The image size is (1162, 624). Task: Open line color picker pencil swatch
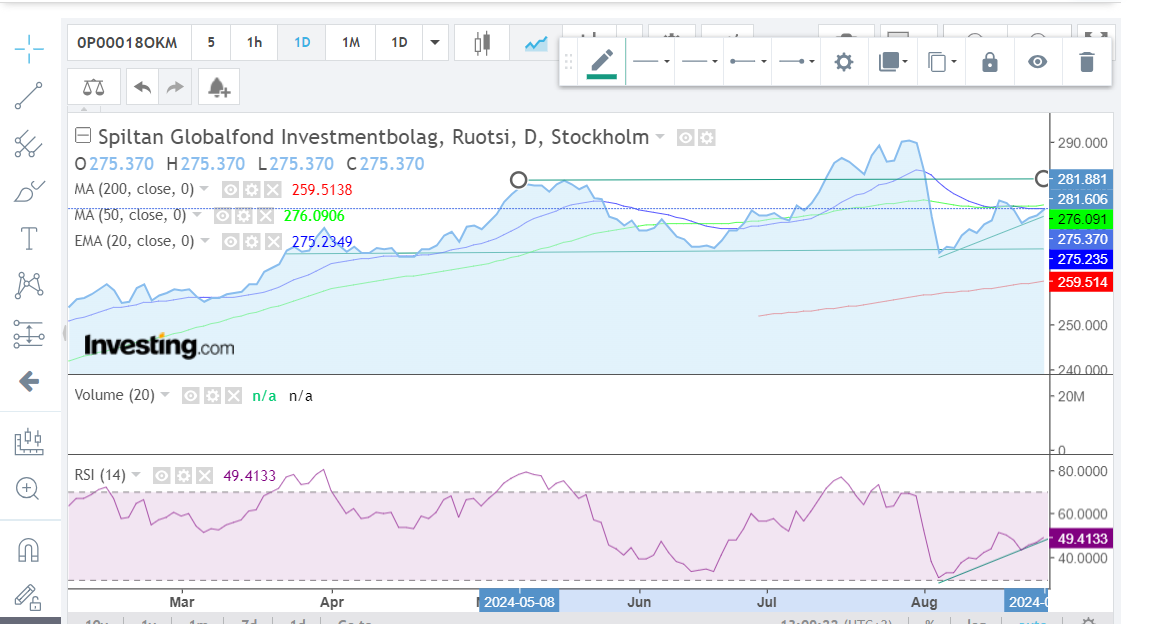click(601, 62)
